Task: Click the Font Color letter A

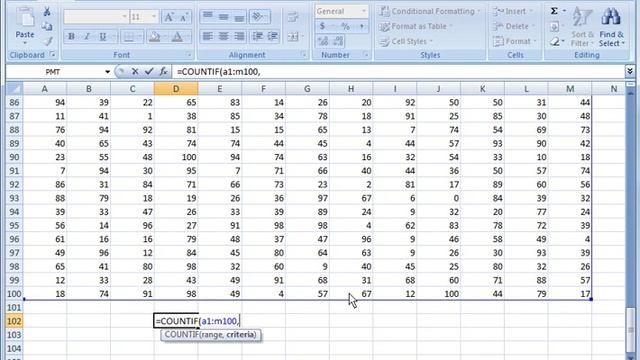Action: pyautogui.click(x=177, y=37)
